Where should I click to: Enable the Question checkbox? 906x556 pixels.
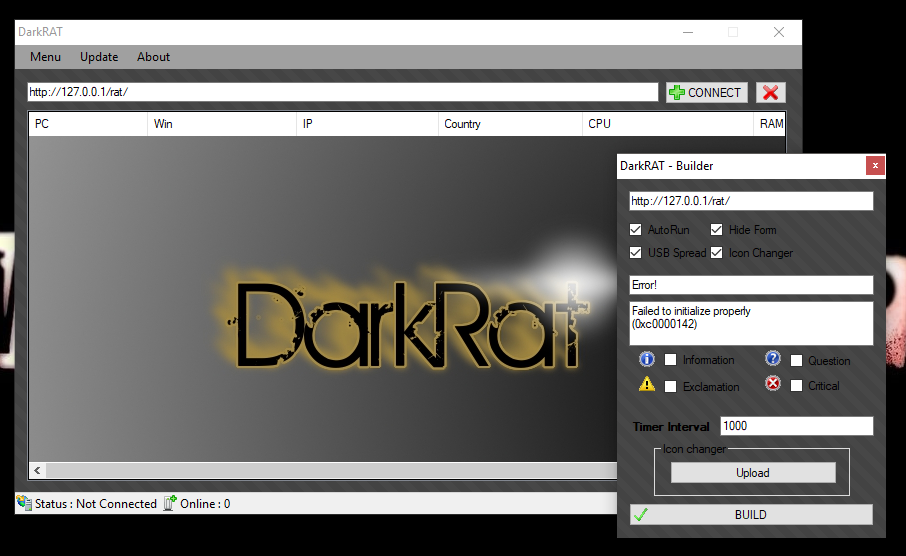point(796,361)
